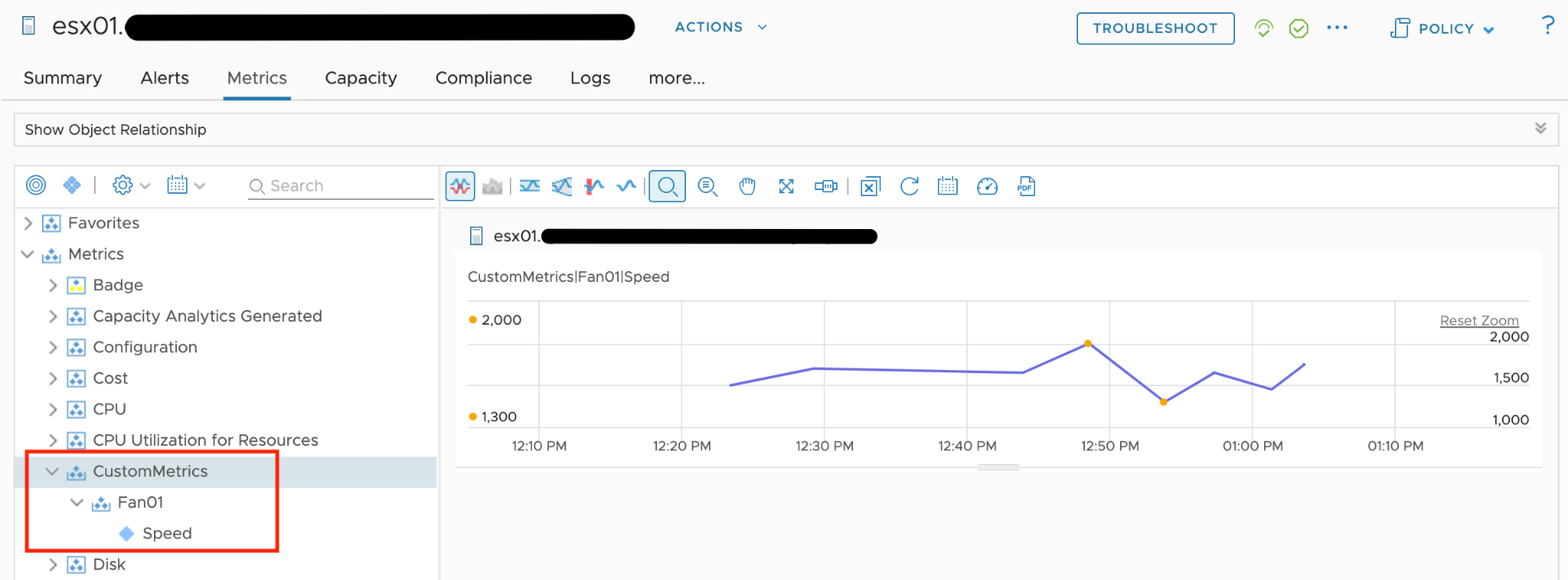
Task: Open the gear settings dropdown
Action: (131, 185)
